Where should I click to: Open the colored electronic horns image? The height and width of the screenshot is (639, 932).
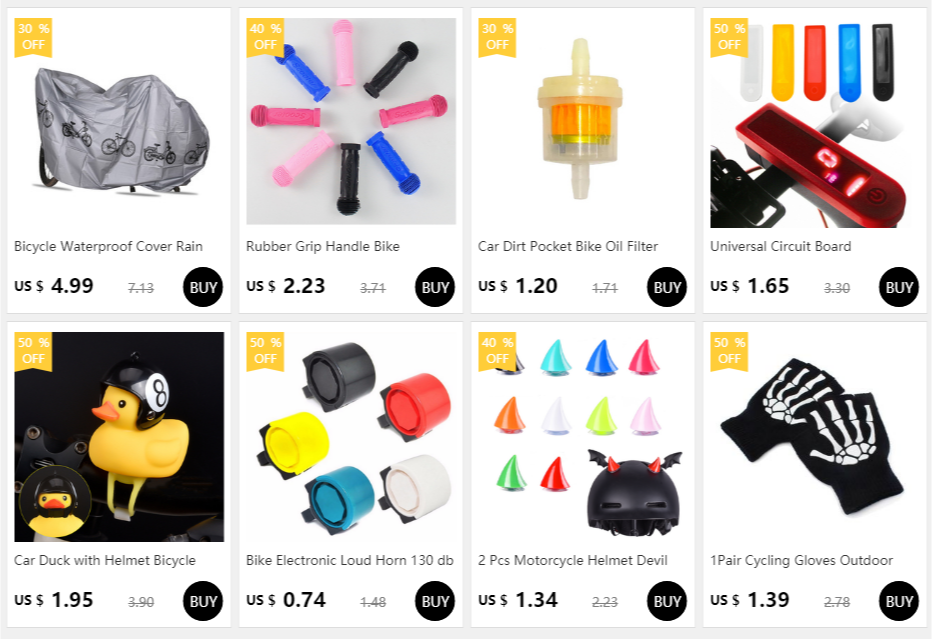[x=351, y=437]
